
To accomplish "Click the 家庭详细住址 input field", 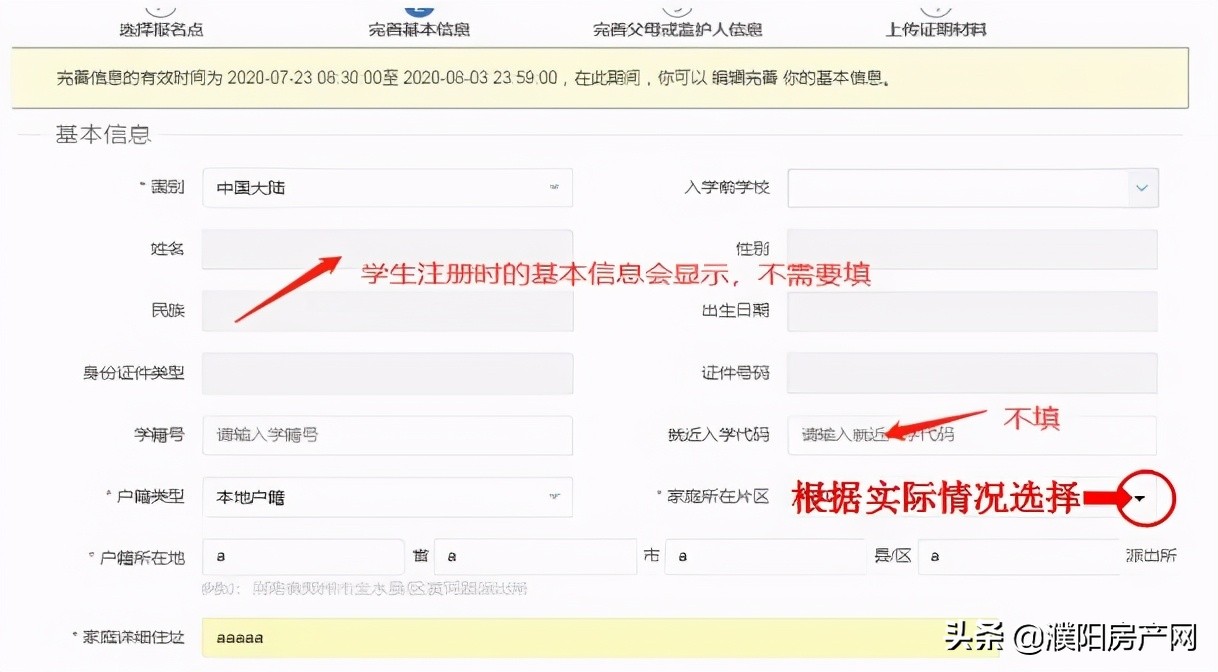I will 600,637.
